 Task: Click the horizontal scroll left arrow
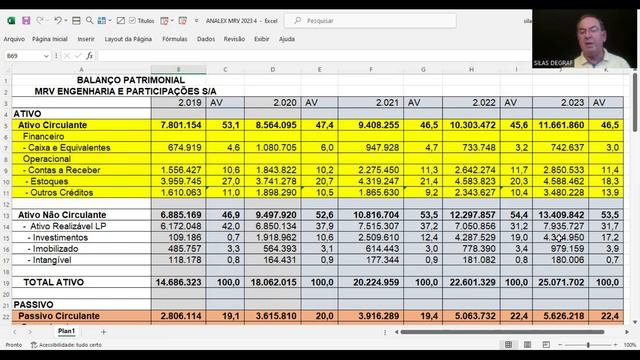396,332
